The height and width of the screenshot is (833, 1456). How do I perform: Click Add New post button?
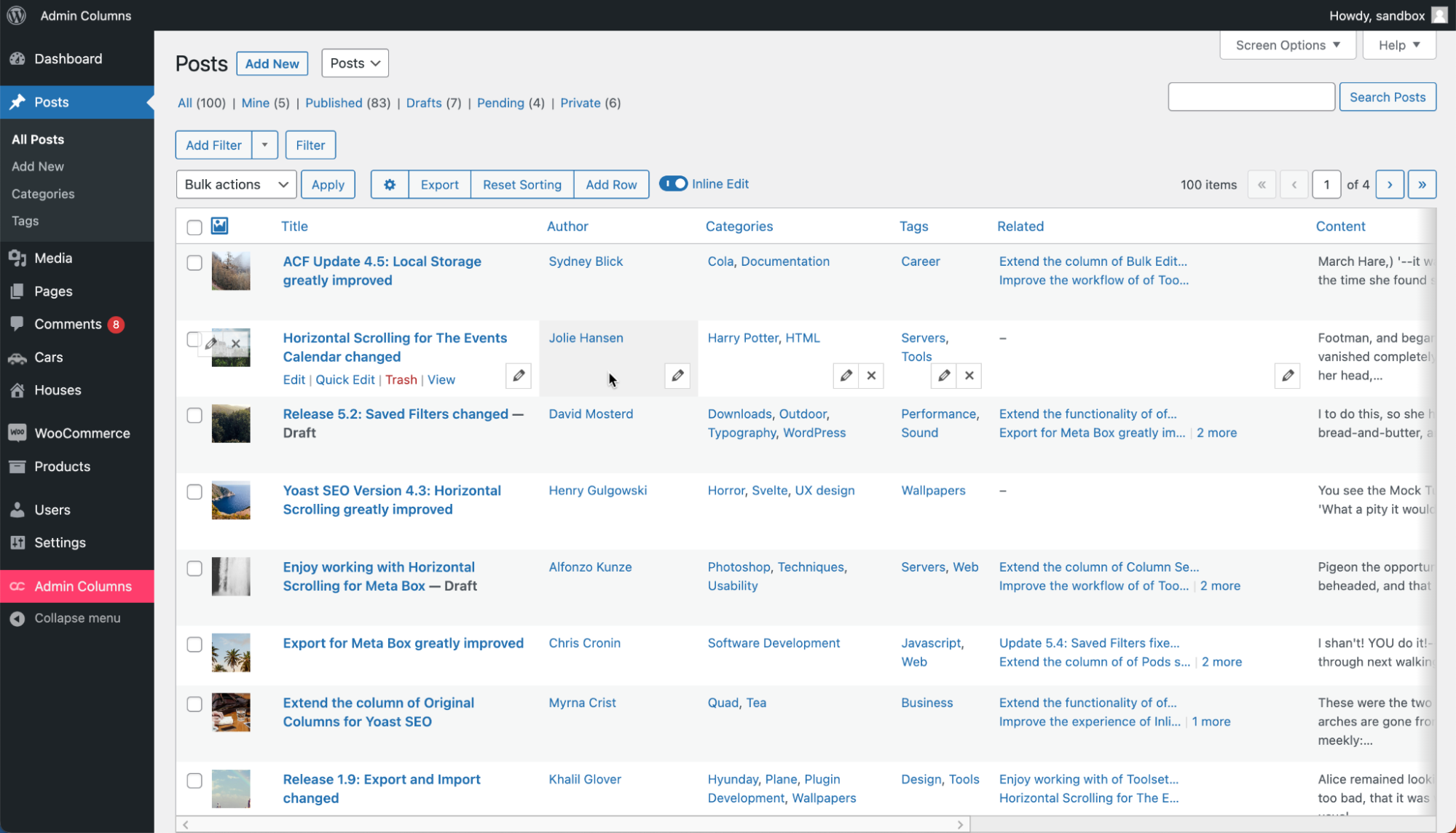pos(272,63)
